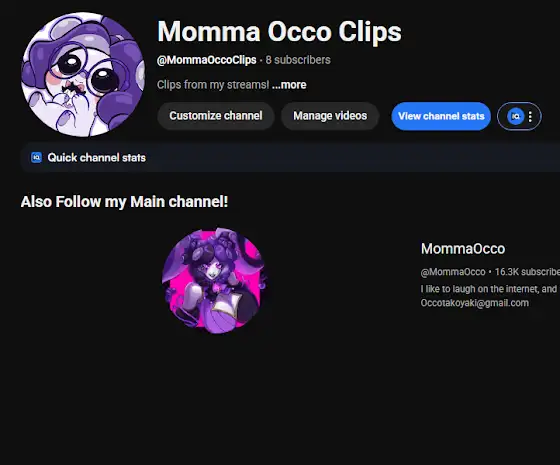Click the 'Clips from my streams!' description
Screen dimensions: 560x465
pos(213,85)
